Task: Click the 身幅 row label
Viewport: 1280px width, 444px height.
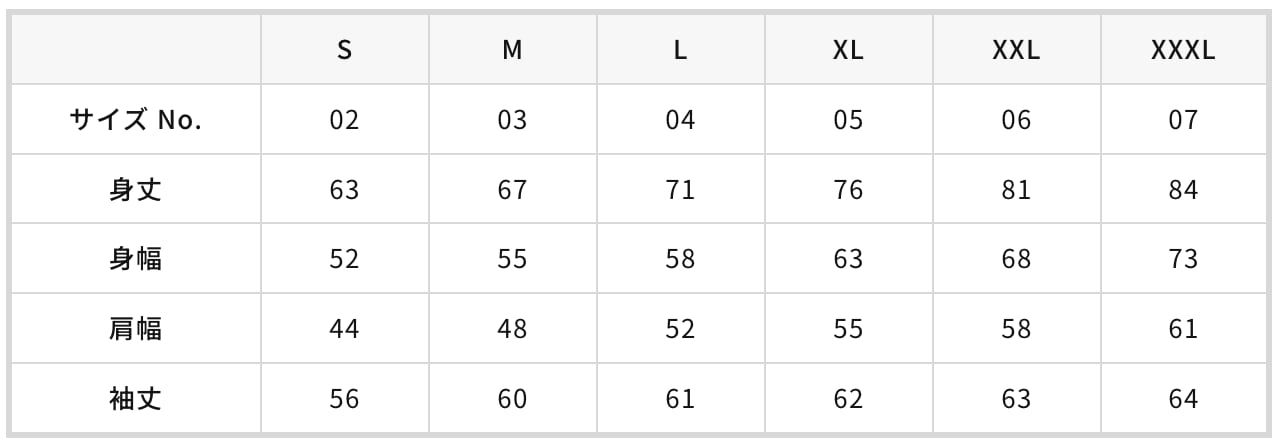Action: point(136,259)
